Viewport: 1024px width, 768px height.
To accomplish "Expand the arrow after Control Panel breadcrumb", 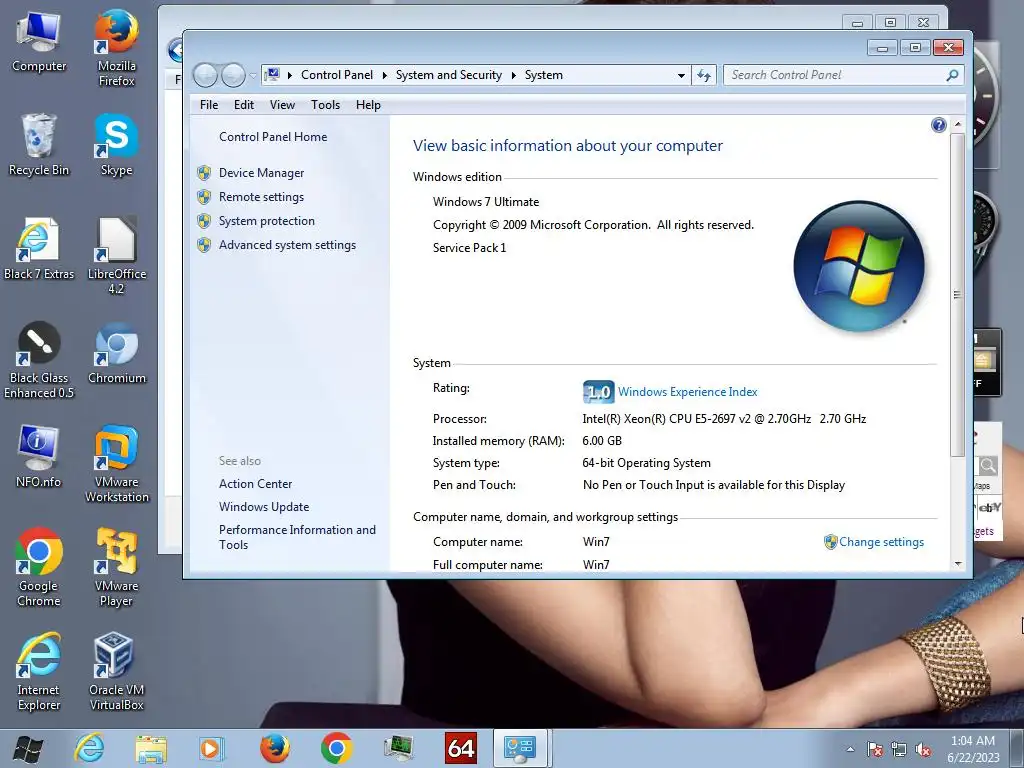I will tap(385, 75).
